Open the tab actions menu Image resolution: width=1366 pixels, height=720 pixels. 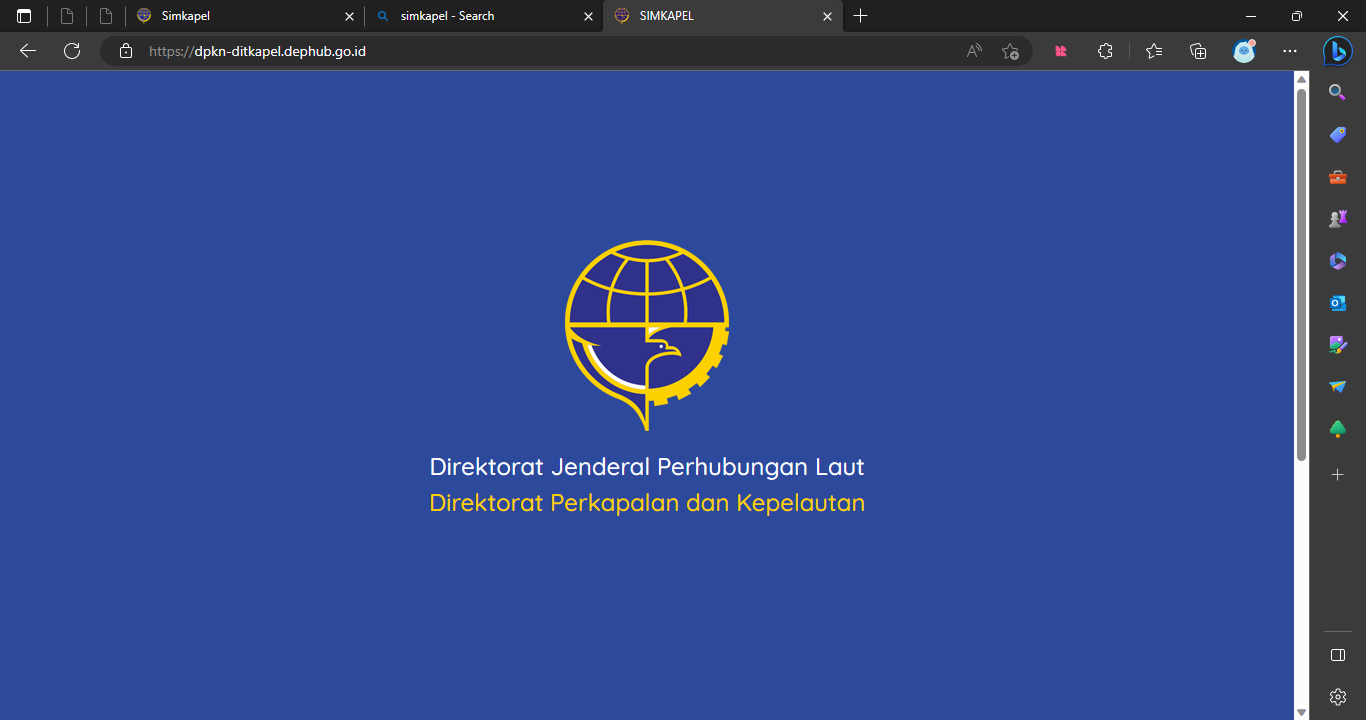24,16
